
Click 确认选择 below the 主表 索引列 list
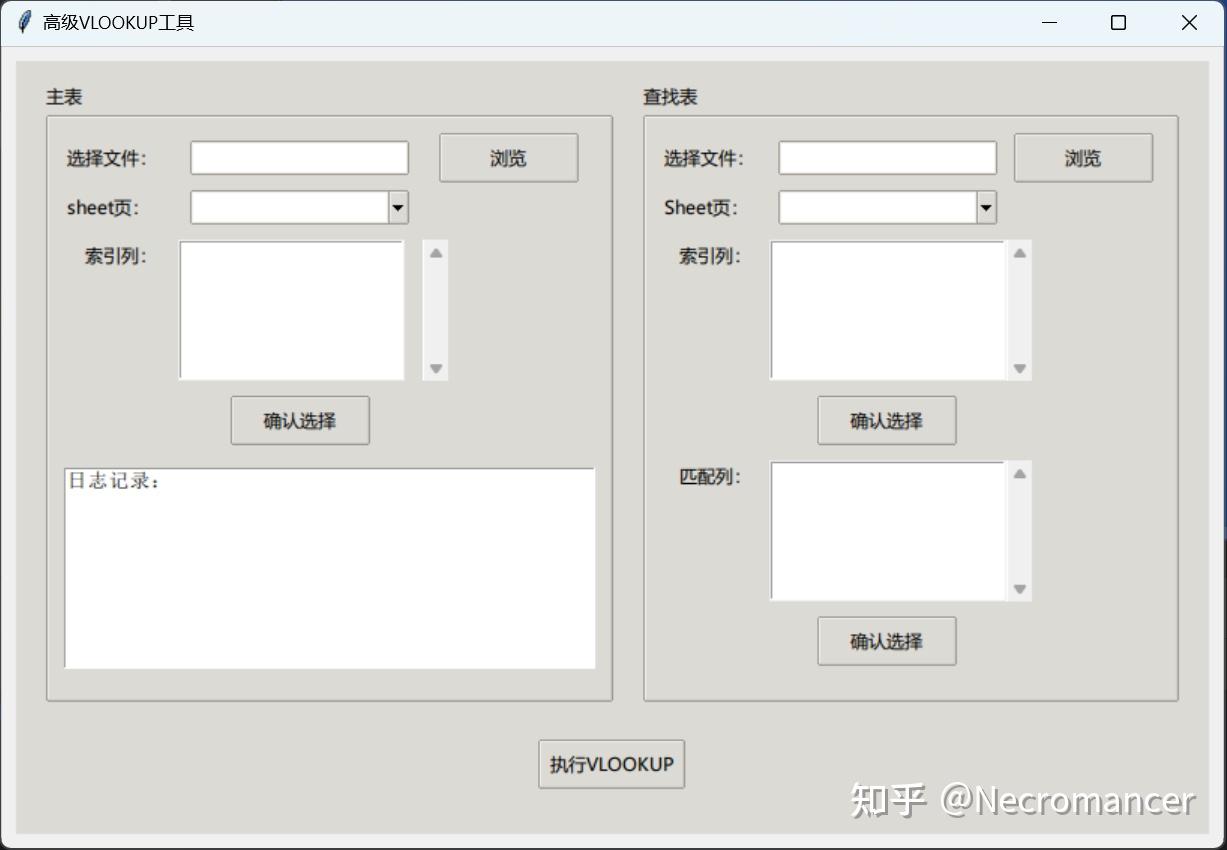(x=299, y=420)
